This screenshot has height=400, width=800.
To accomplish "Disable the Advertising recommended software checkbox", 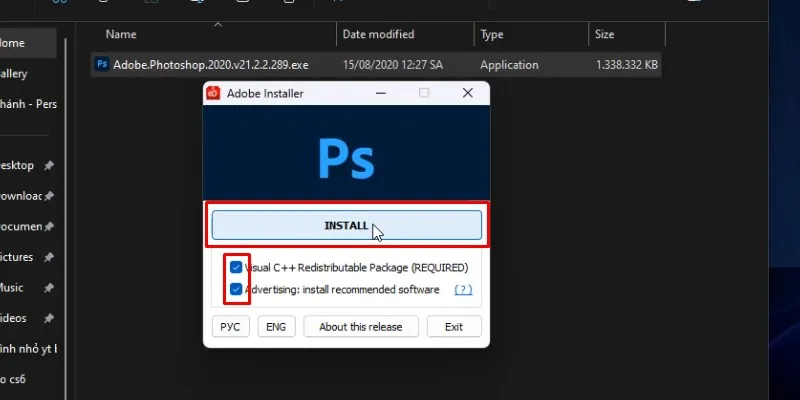I will (236, 290).
